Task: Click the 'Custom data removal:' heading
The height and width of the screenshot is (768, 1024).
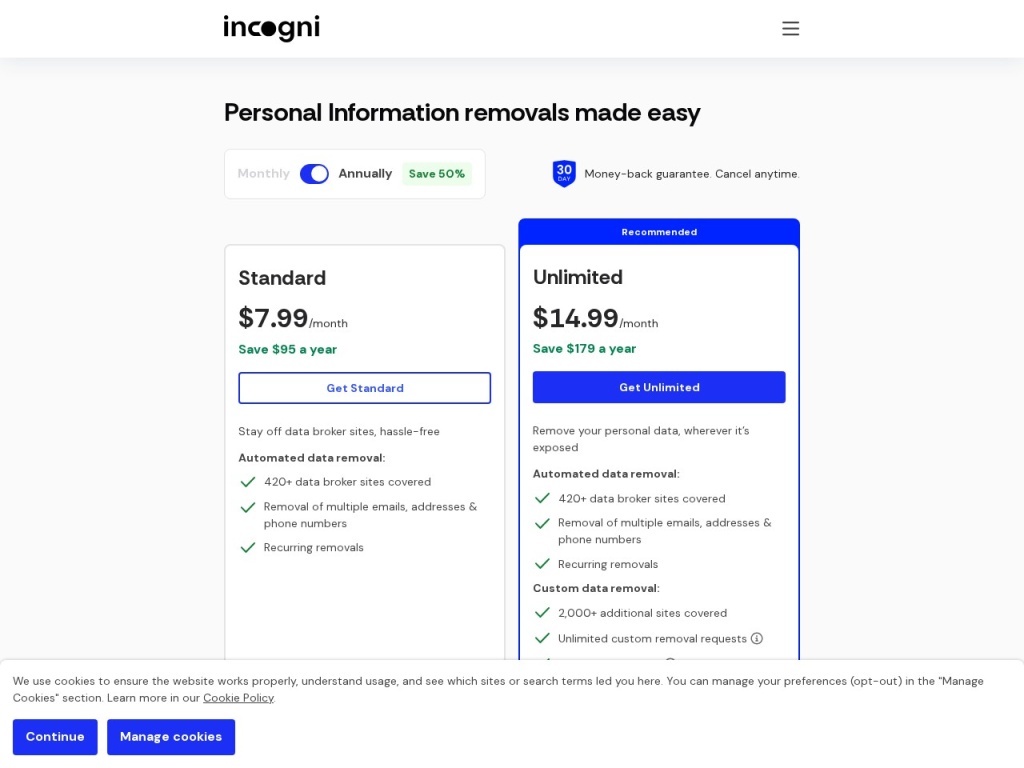Action: point(596,588)
